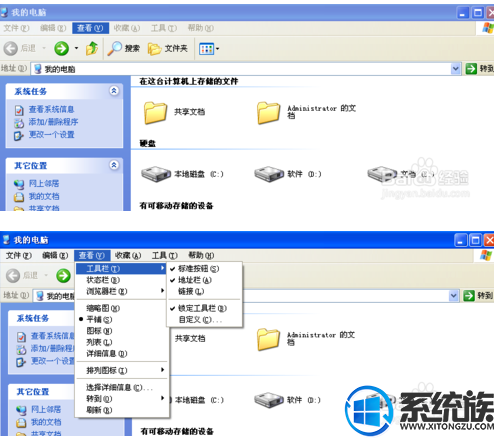Screen dimensions: 494x439
Task: Click the 文件夹 folders icon in upper window
Action: coord(154,49)
